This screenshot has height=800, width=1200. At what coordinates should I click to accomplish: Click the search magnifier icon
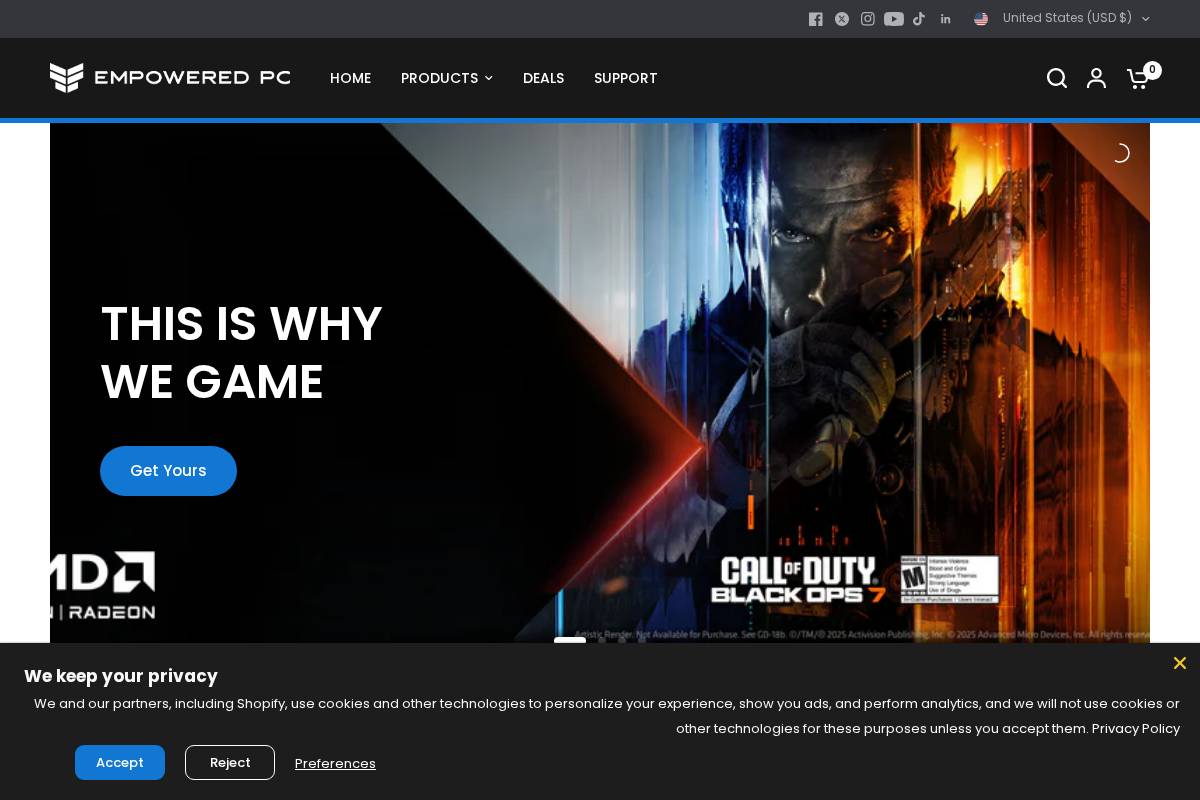tap(1057, 78)
